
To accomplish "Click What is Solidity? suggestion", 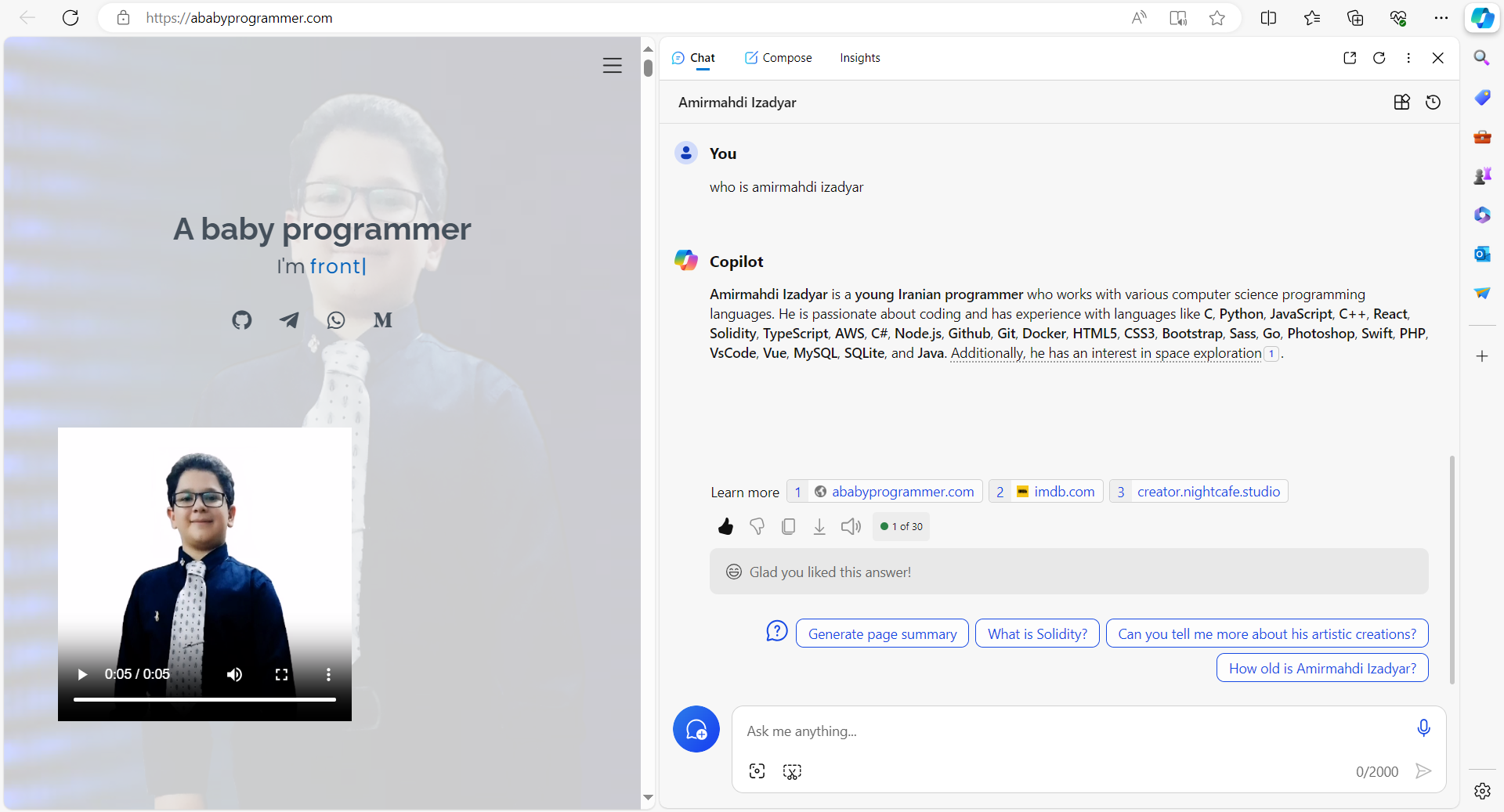I will 1037,633.
